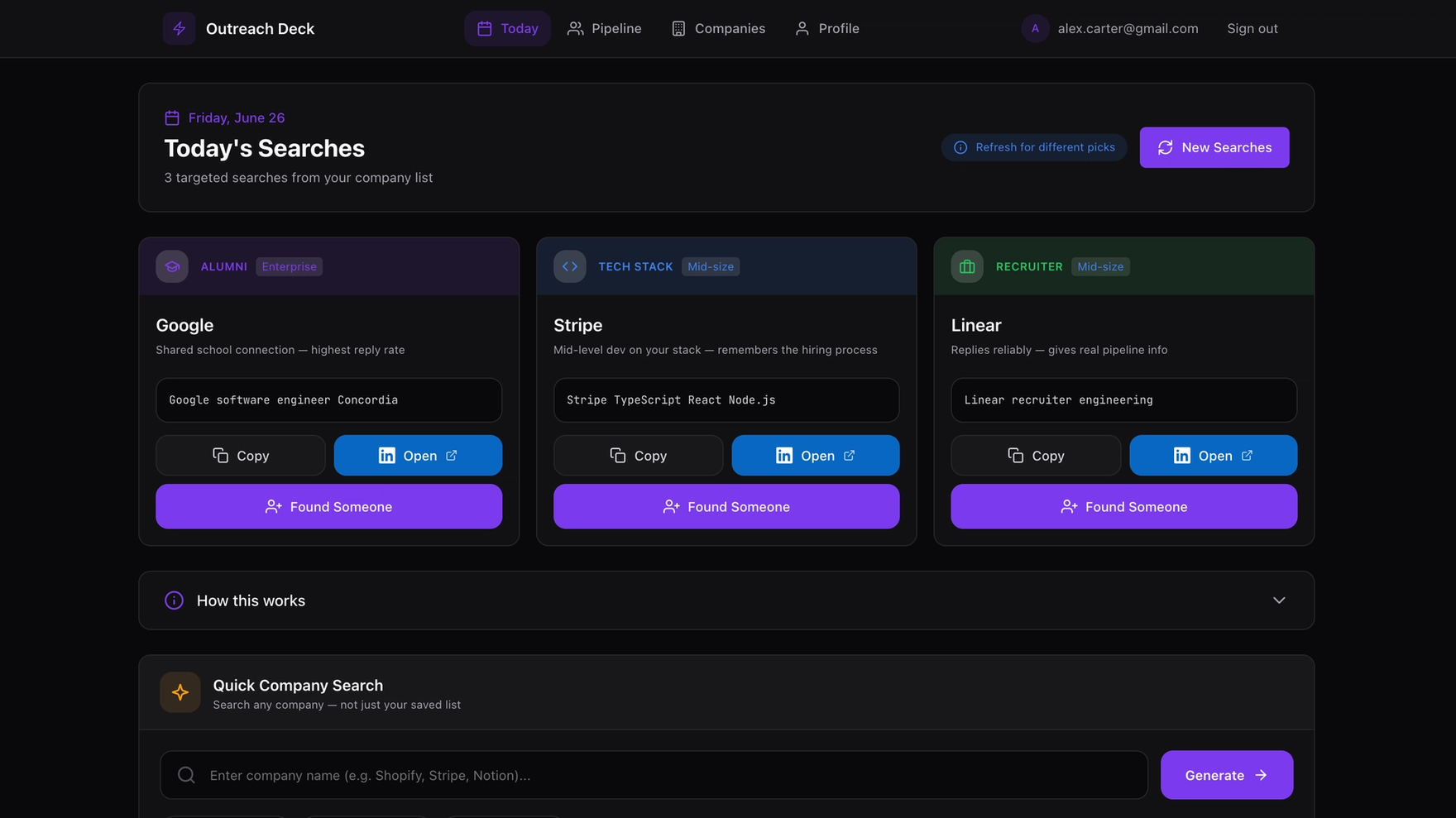
Task: Open the Stripe search on LinkedIn
Action: point(816,456)
